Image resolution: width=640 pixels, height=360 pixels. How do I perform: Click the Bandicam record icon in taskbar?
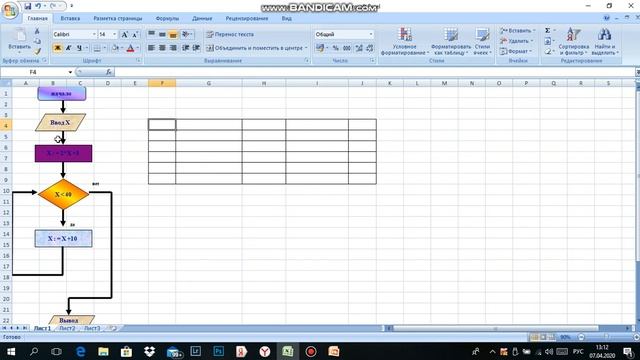[x=311, y=351]
